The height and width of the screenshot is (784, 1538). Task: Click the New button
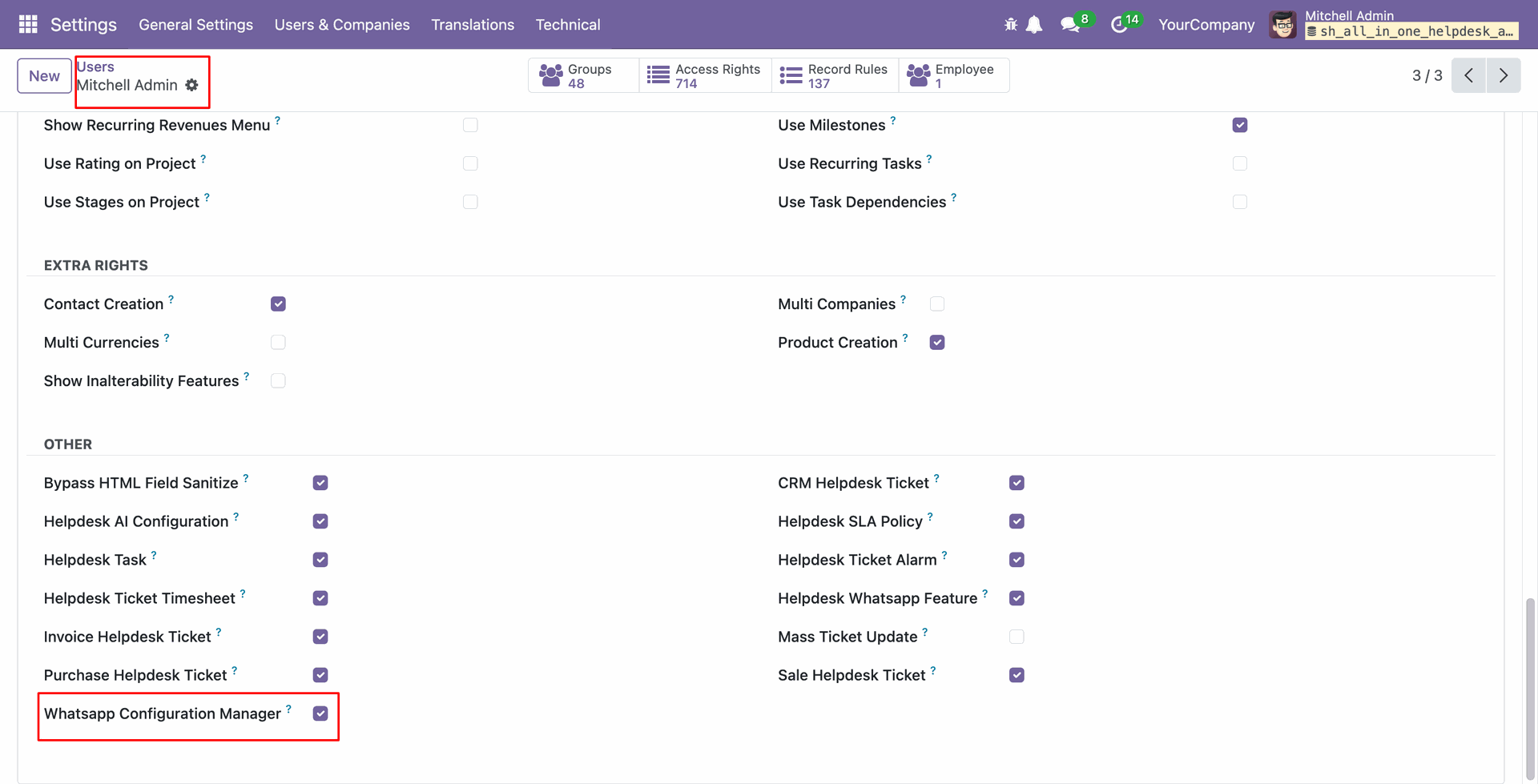tap(44, 76)
